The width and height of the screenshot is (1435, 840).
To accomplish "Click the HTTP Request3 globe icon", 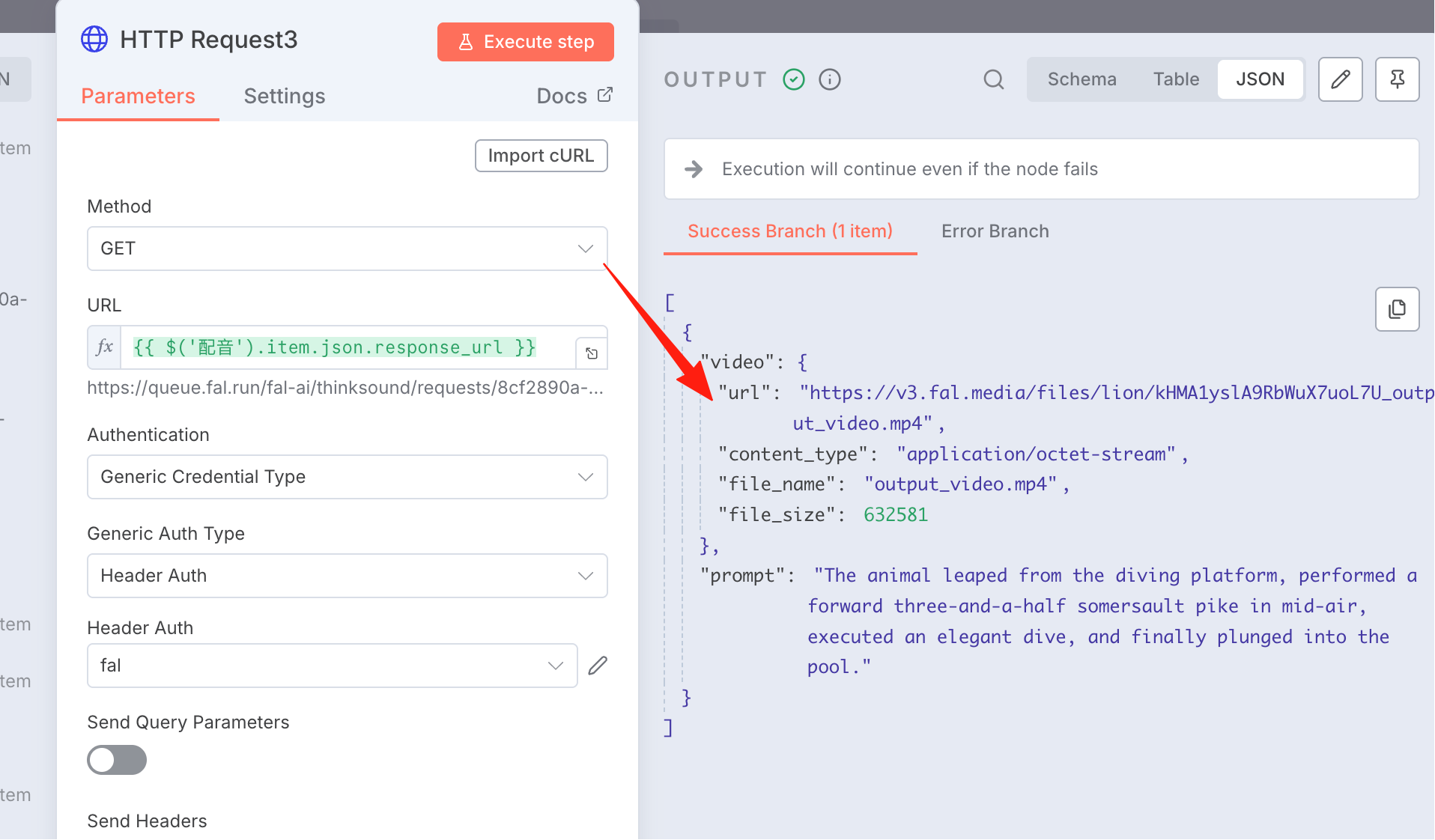I will (x=94, y=39).
